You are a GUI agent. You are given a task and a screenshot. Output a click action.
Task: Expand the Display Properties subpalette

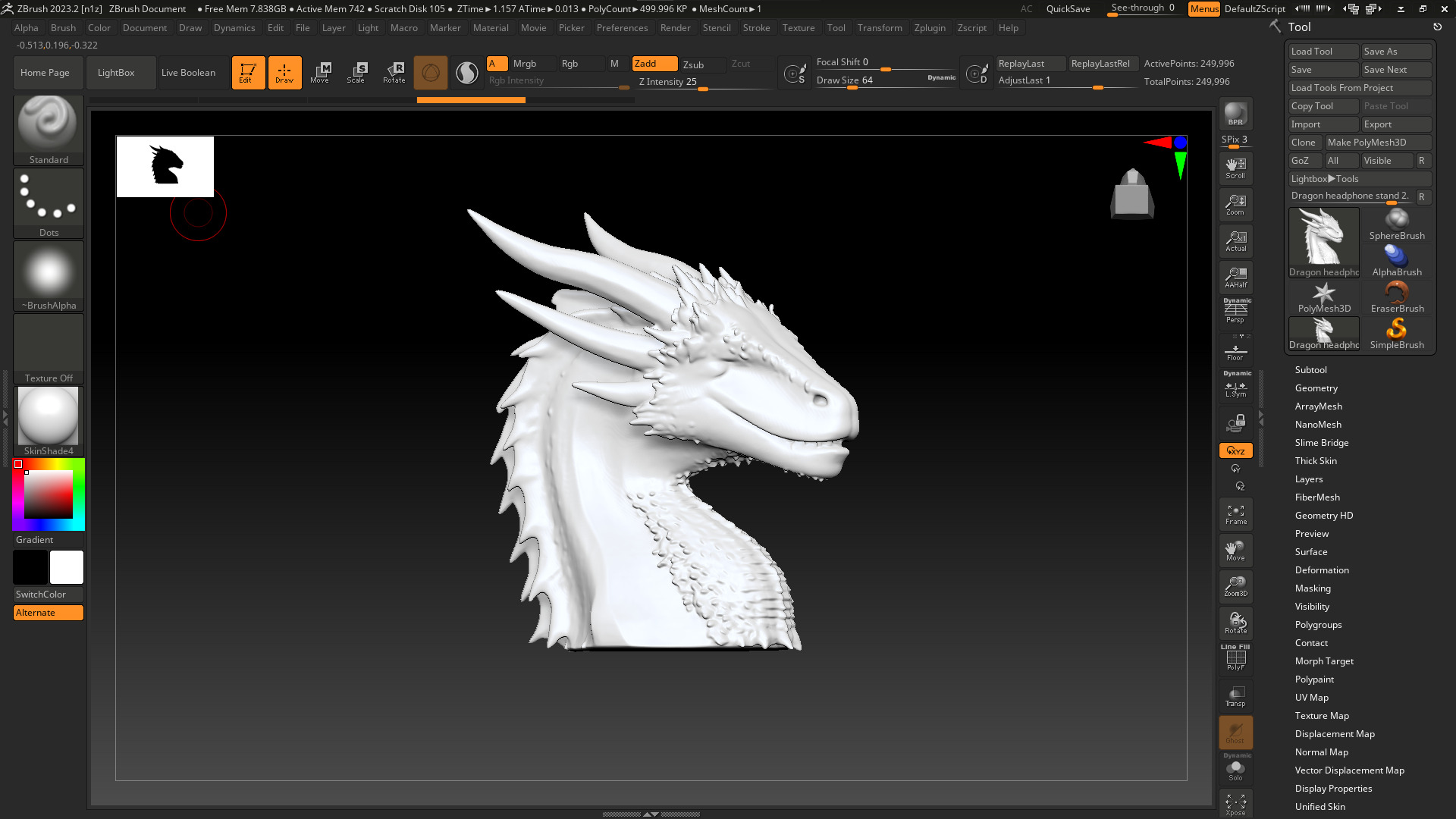[x=1333, y=789]
